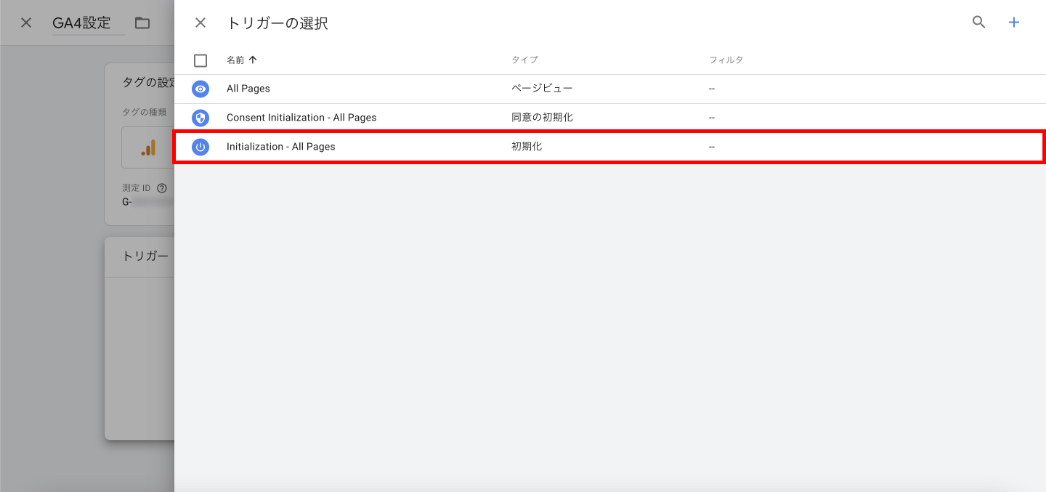
Task: Choose Initialization - All Pages trigger
Action: click(610, 147)
